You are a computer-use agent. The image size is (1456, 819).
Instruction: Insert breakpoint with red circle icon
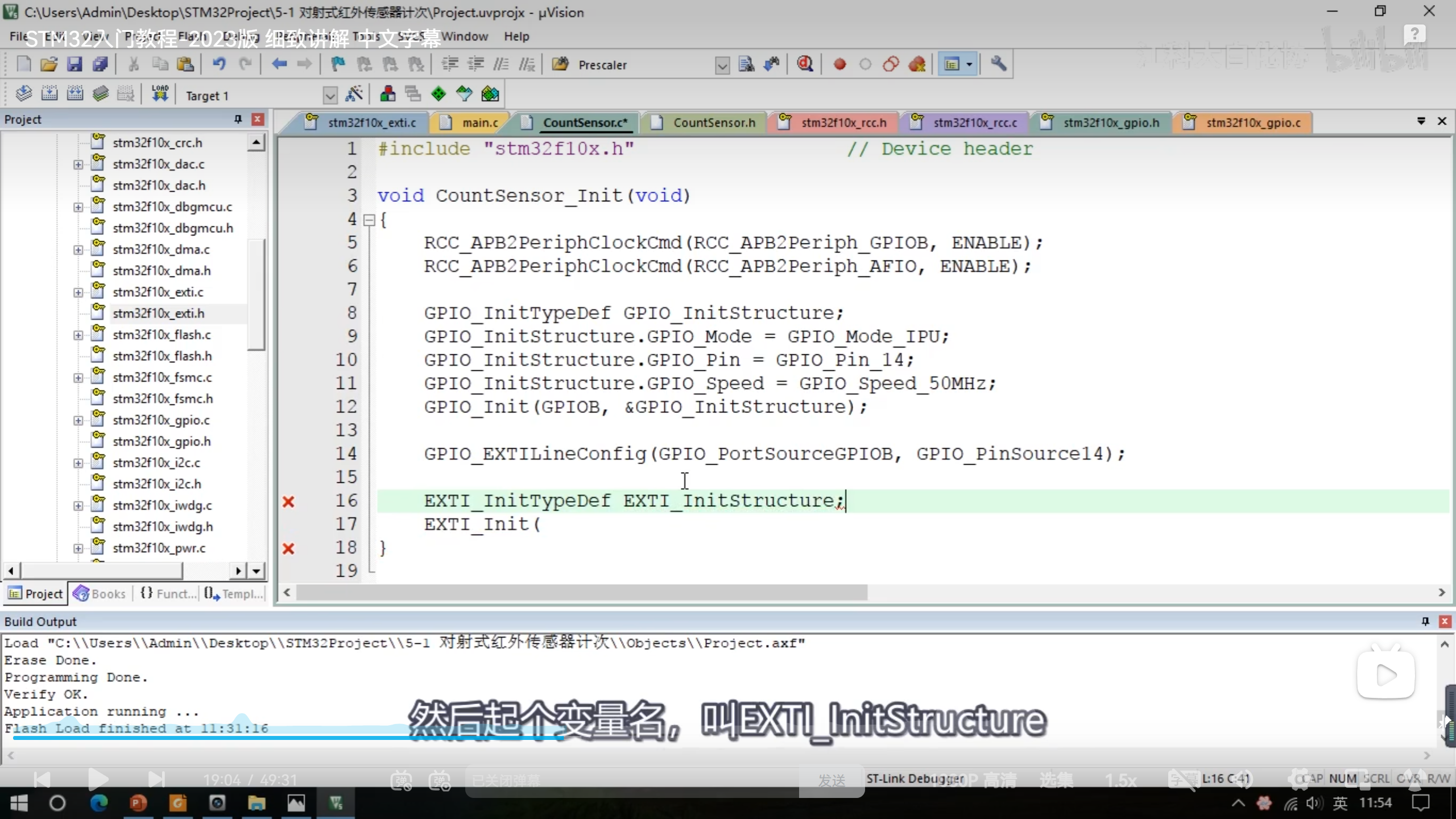click(839, 64)
